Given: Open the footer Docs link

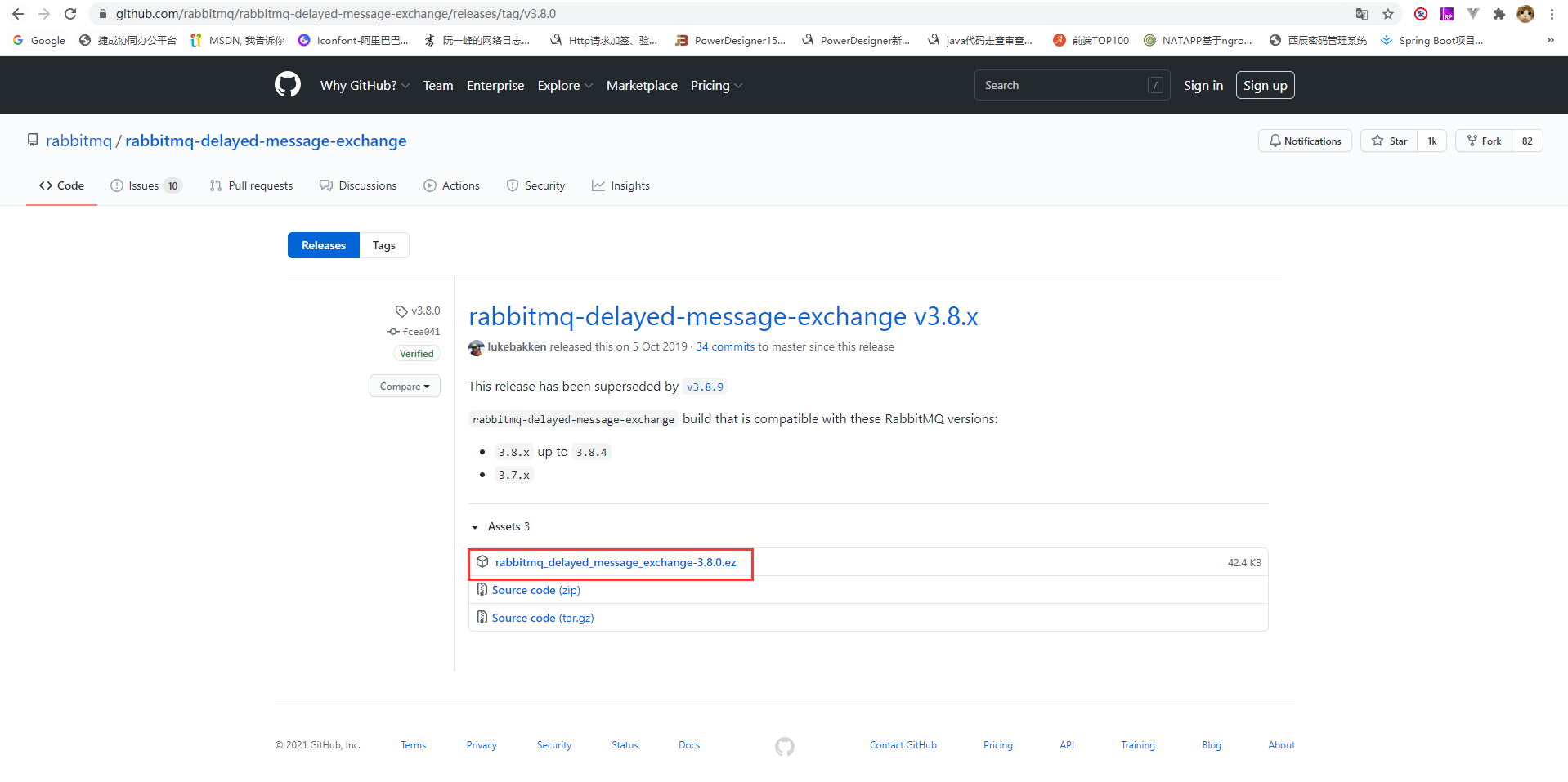Looking at the screenshot, I should click(689, 745).
